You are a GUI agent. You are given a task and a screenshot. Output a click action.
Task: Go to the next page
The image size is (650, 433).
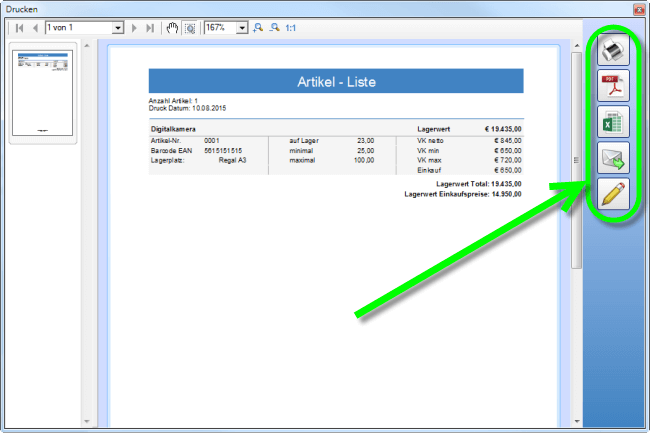(x=134, y=28)
